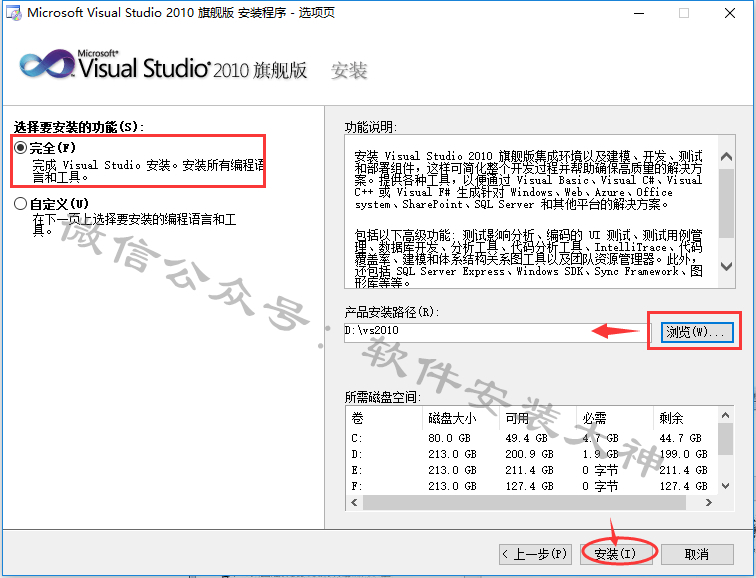The width and height of the screenshot is (756, 578).
Task: Select the E: volume row
Action: [532, 470]
